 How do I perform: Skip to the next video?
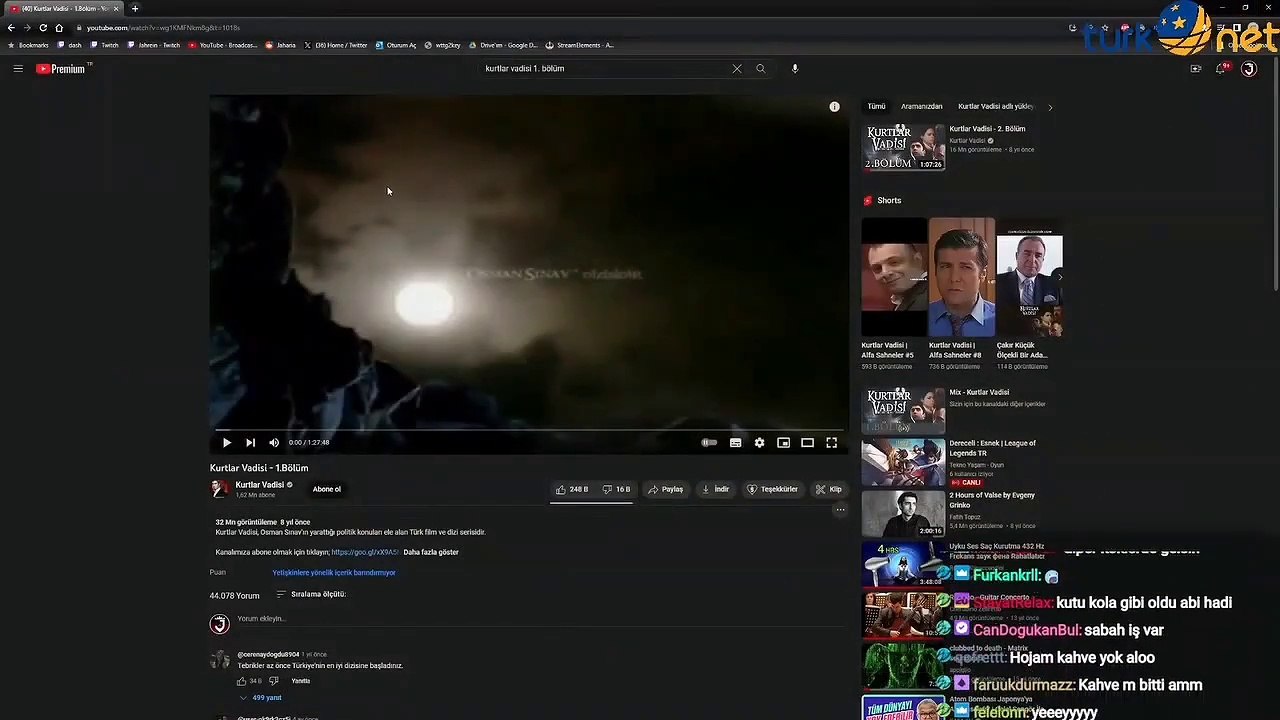tap(250, 443)
